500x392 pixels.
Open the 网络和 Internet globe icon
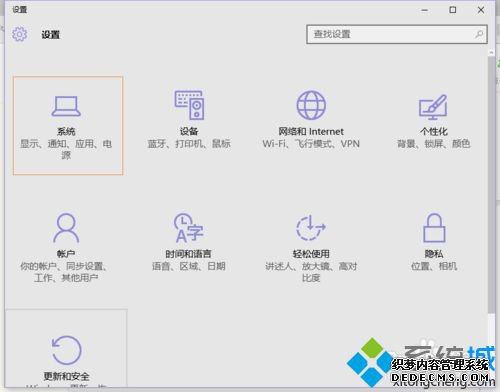pos(311,105)
